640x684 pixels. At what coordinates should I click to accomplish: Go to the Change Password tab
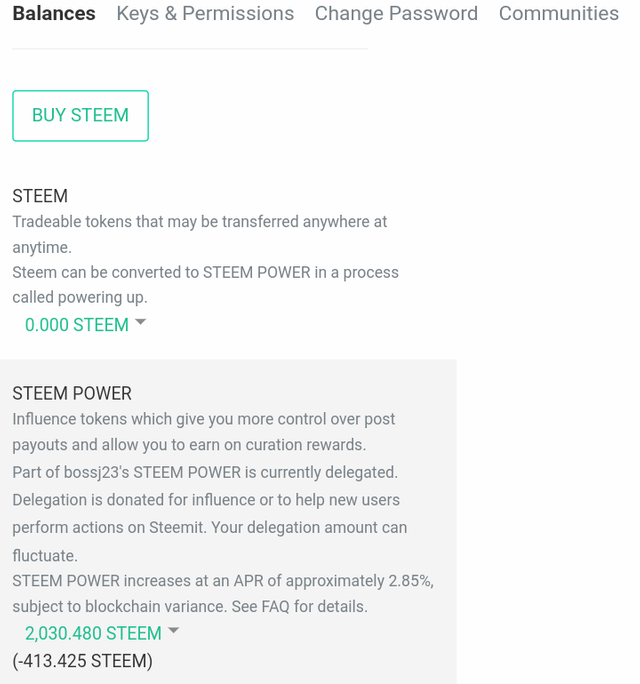pos(396,14)
